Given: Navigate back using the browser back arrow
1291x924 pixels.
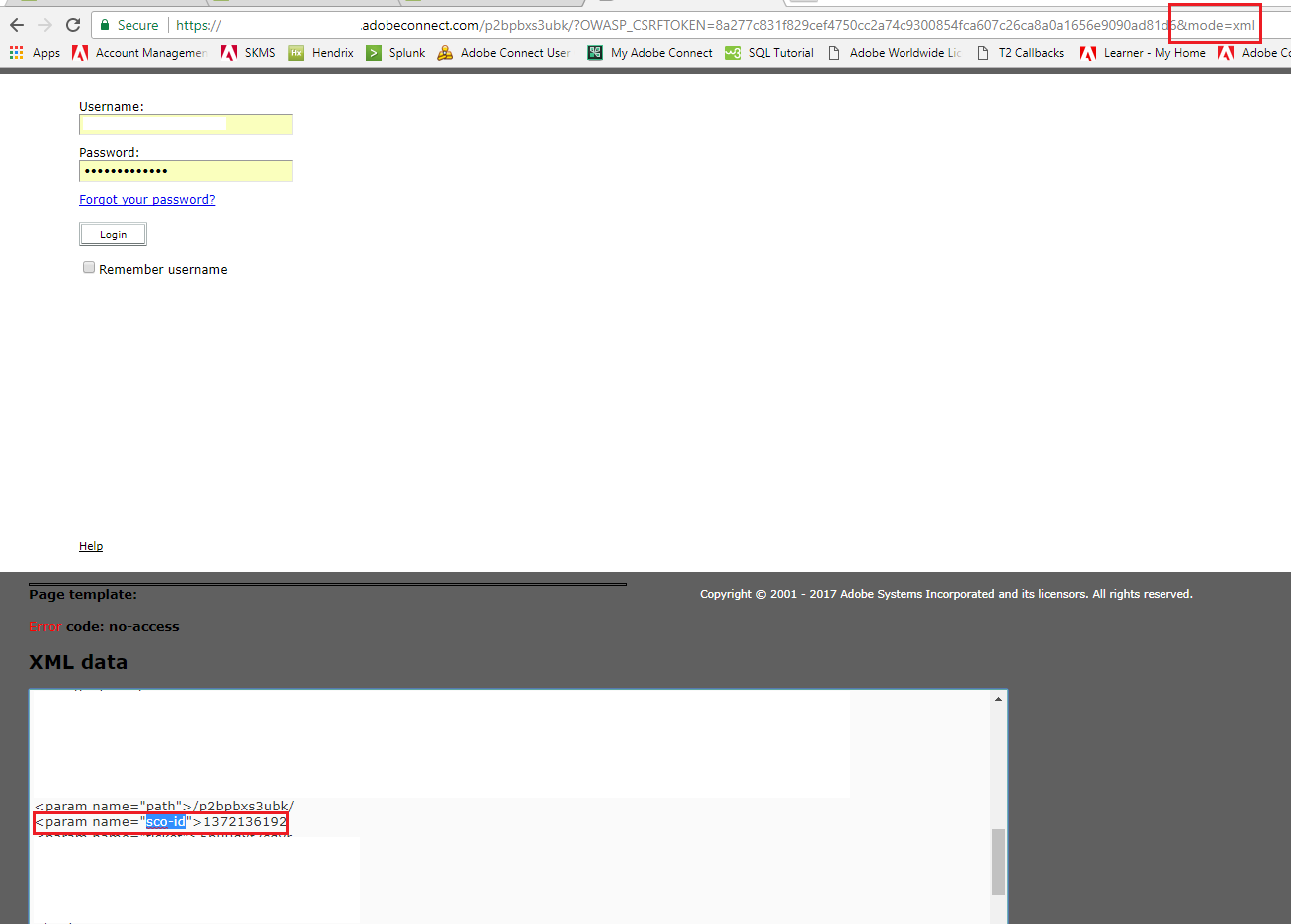Looking at the screenshot, I should point(16,24).
